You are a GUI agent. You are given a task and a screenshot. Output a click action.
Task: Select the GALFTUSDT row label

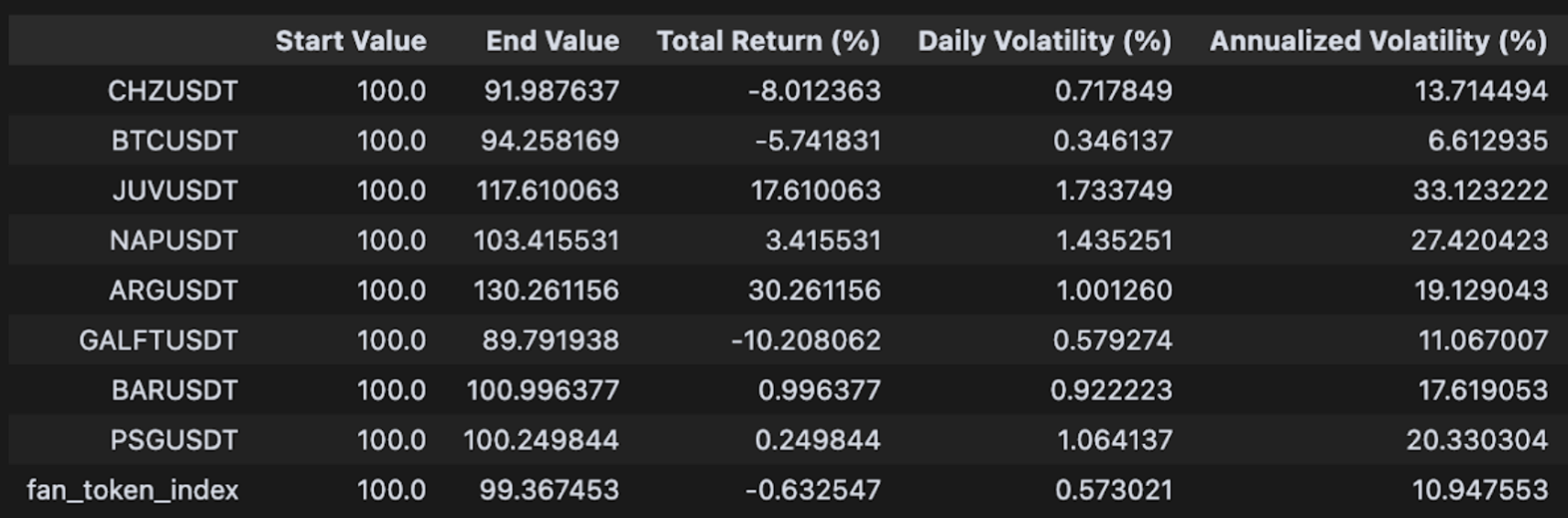point(158,340)
